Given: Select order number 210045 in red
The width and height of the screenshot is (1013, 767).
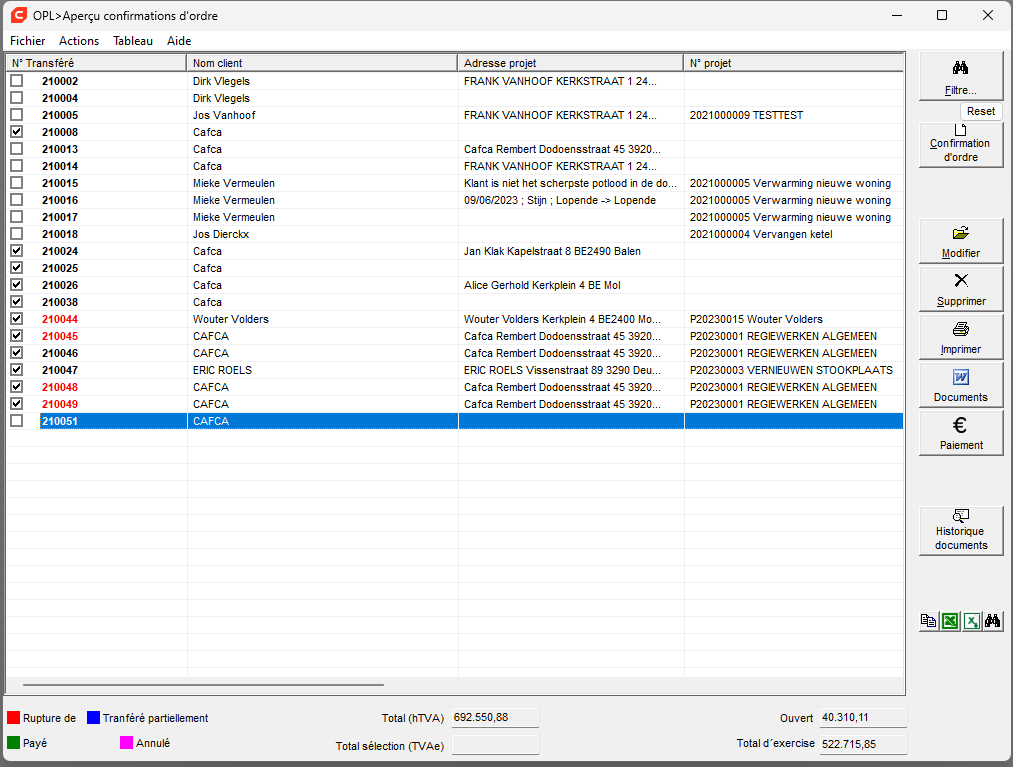Looking at the screenshot, I should 60,336.
